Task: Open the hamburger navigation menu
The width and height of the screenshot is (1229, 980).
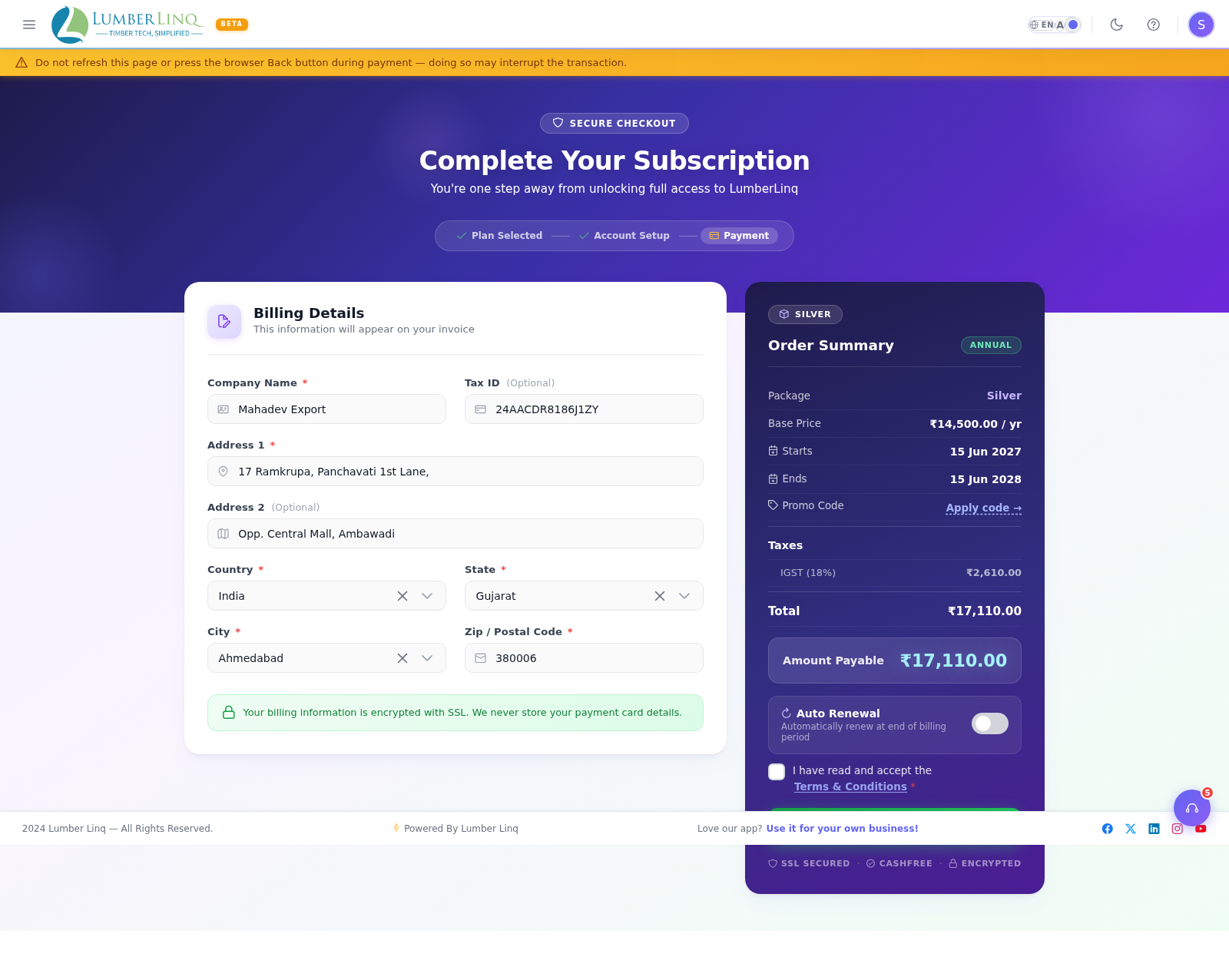Action: [29, 25]
